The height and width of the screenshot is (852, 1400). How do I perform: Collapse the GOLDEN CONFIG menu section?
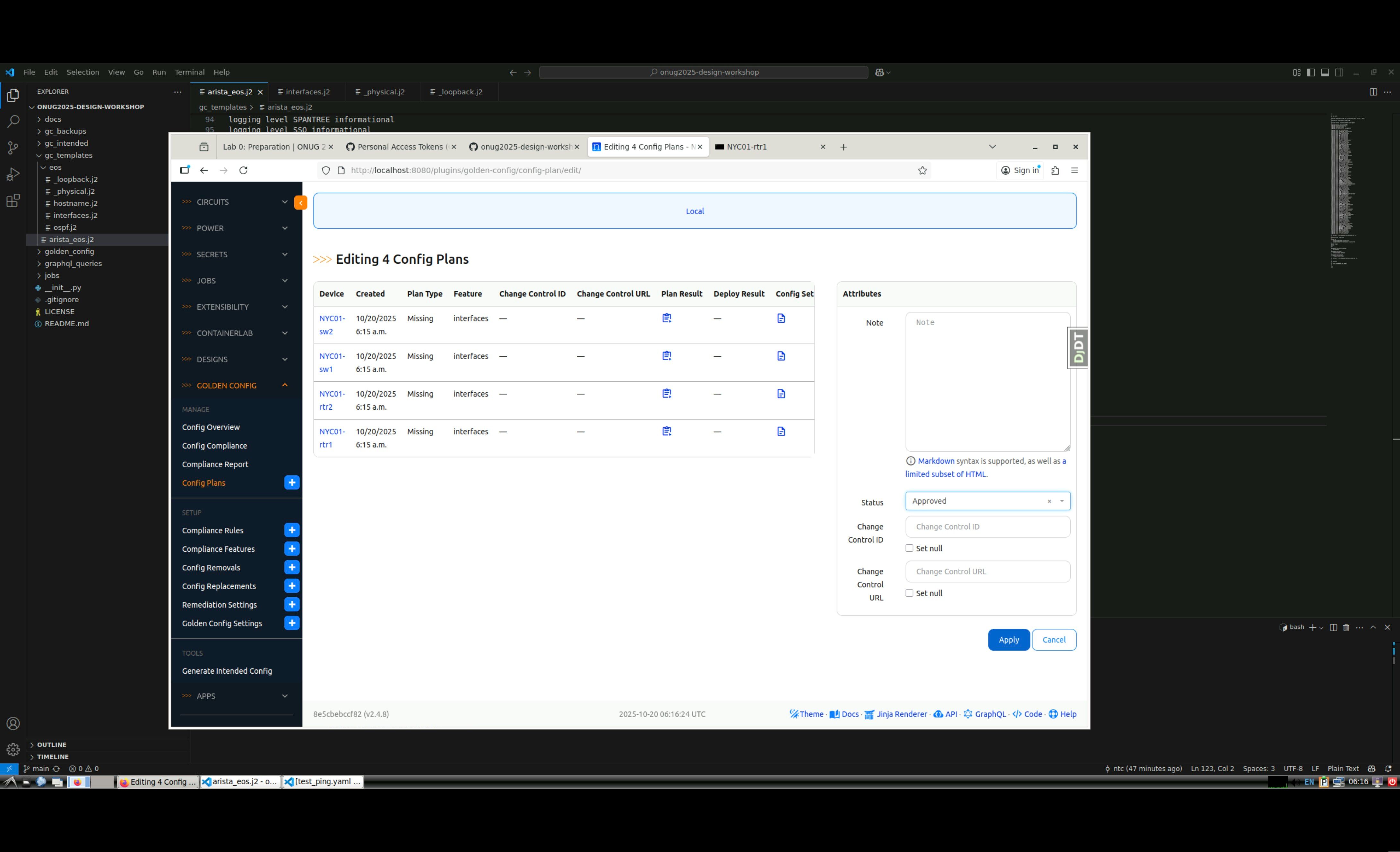(x=285, y=386)
